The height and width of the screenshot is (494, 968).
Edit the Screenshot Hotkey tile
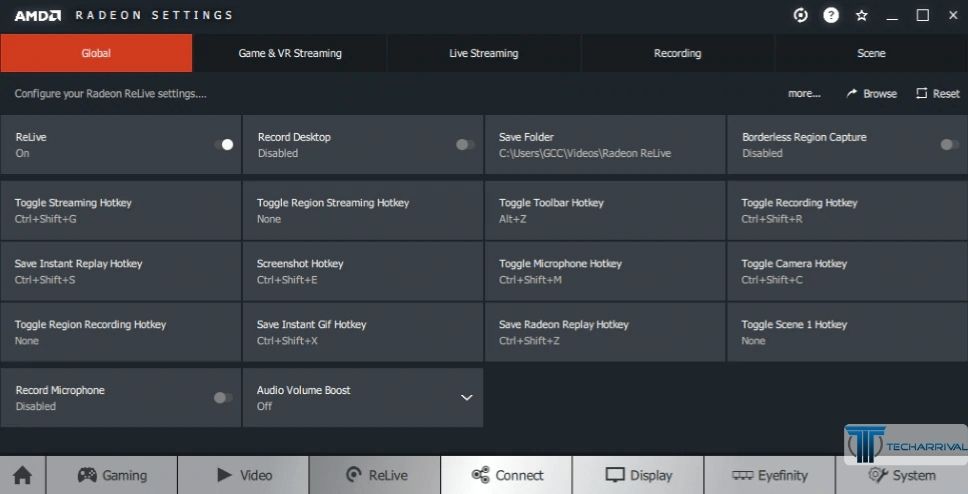363,271
